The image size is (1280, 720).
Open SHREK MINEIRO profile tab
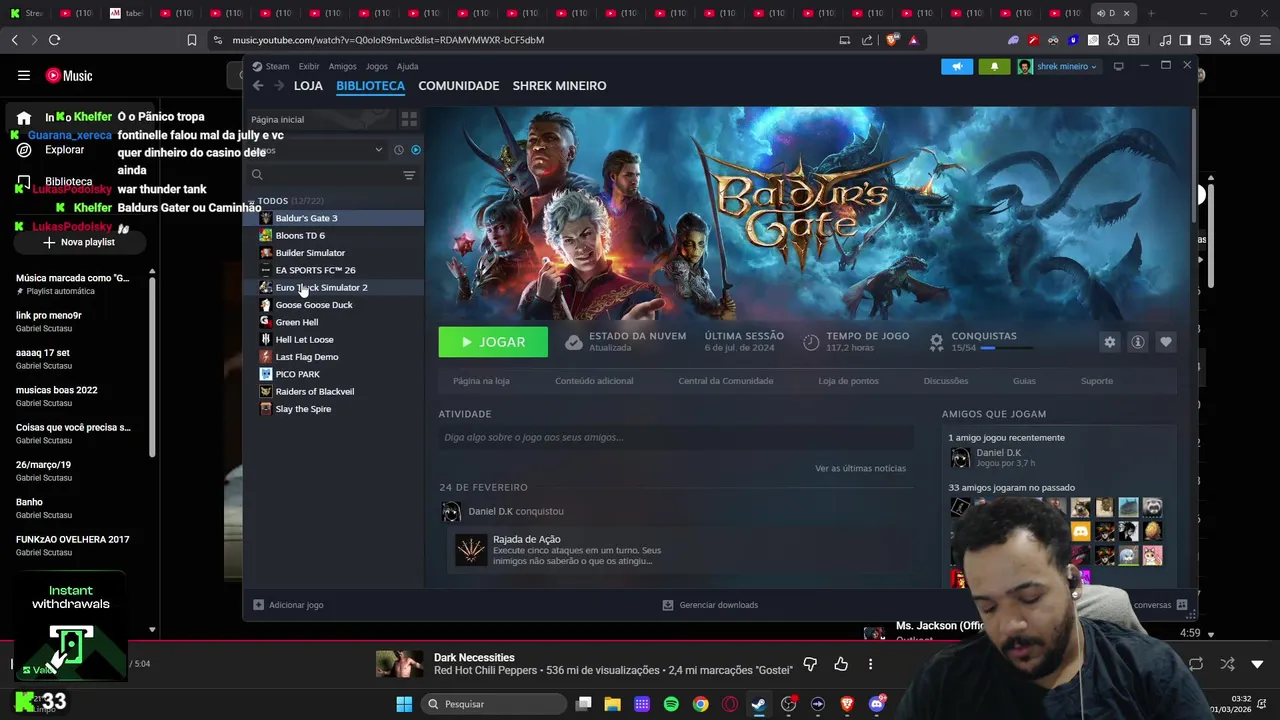(x=559, y=86)
